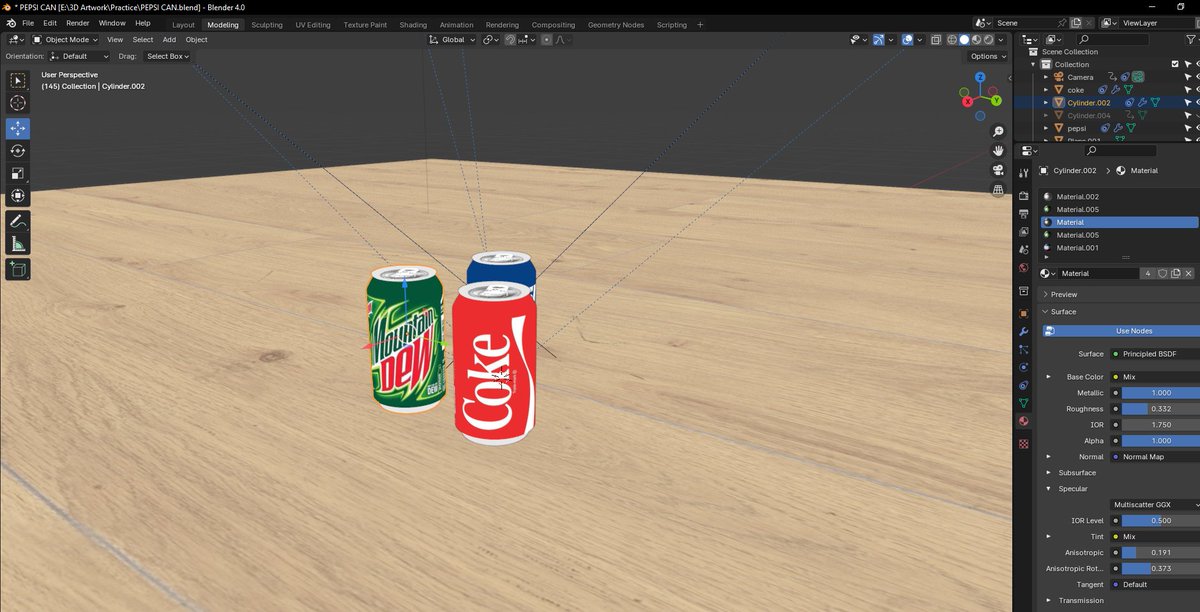
Task: Toggle Collection exclude checkbox in outliner
Action: tap(1175, 64)
